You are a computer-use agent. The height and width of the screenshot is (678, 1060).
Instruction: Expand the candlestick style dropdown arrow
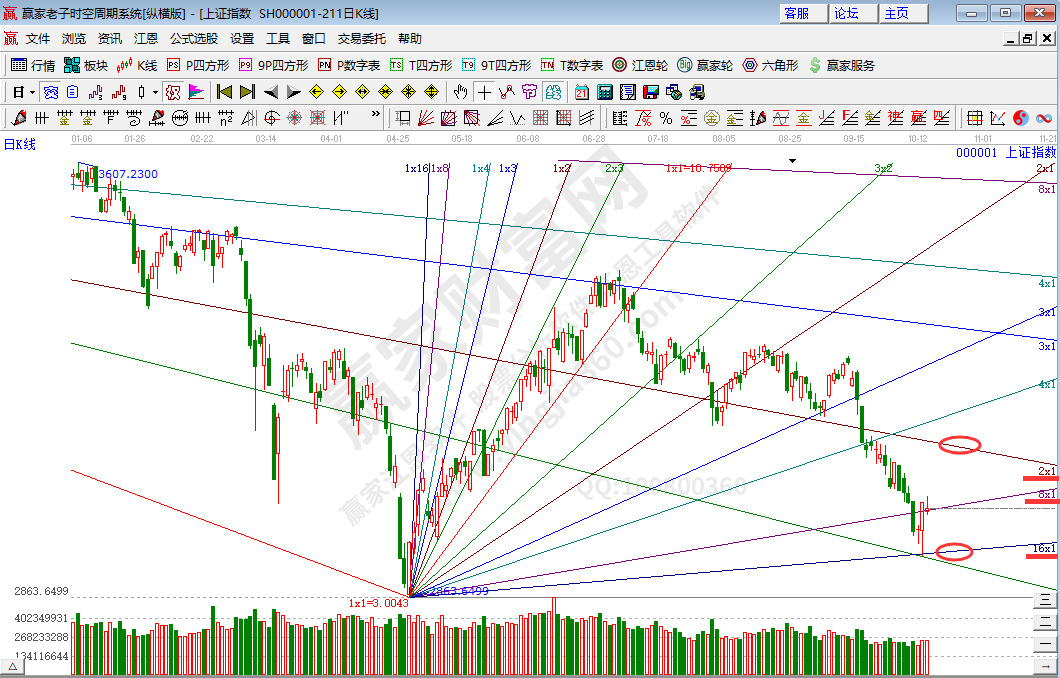(154, 92)
